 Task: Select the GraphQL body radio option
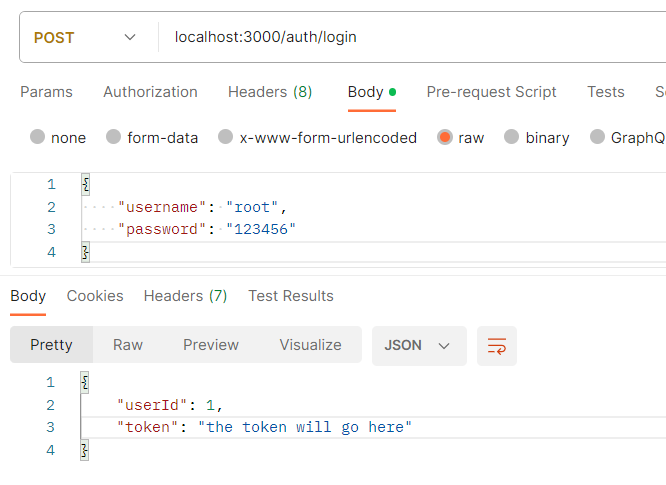pos(598,138)
